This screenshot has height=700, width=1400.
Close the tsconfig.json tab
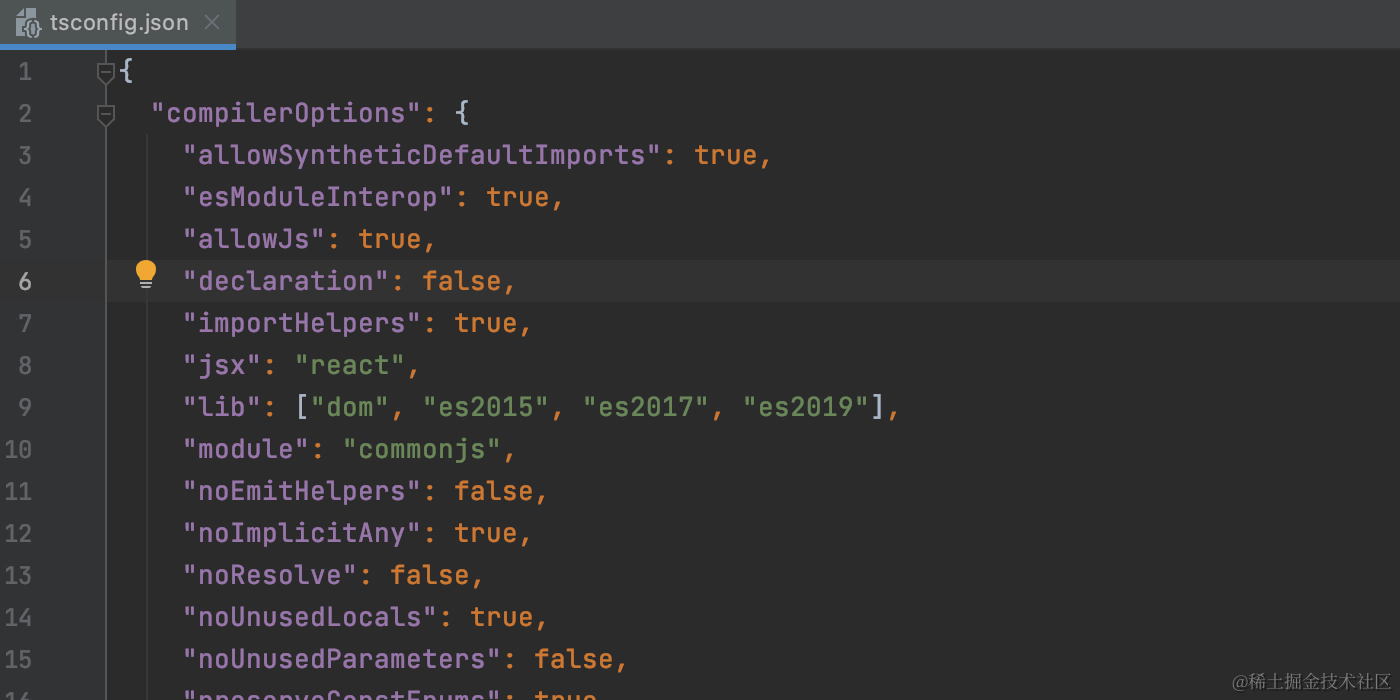211,22
